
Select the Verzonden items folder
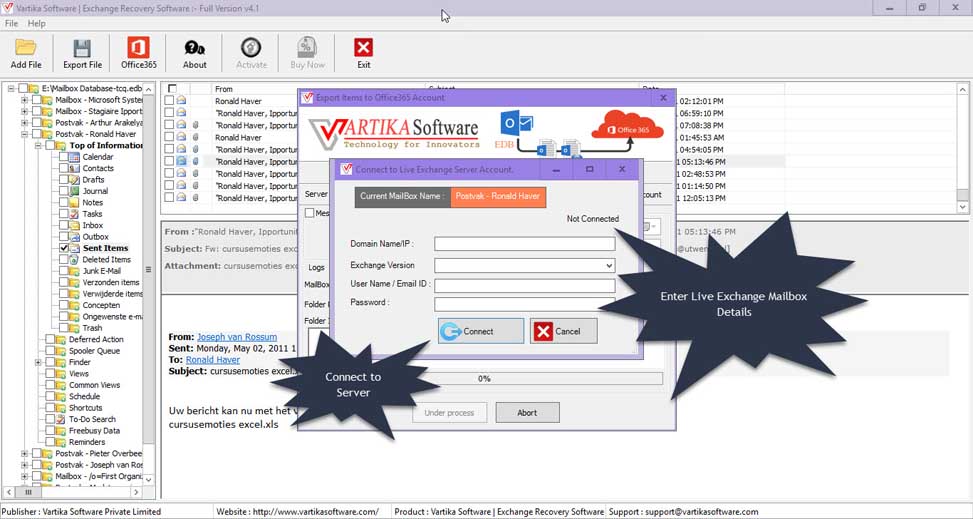(x=110, y=282)
